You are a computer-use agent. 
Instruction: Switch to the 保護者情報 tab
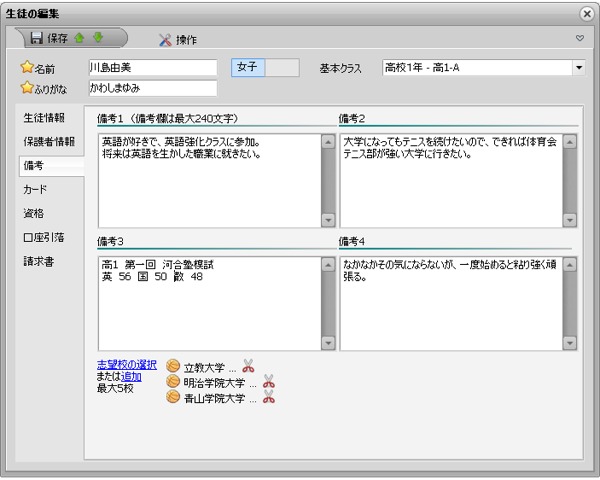click(50, 142)
